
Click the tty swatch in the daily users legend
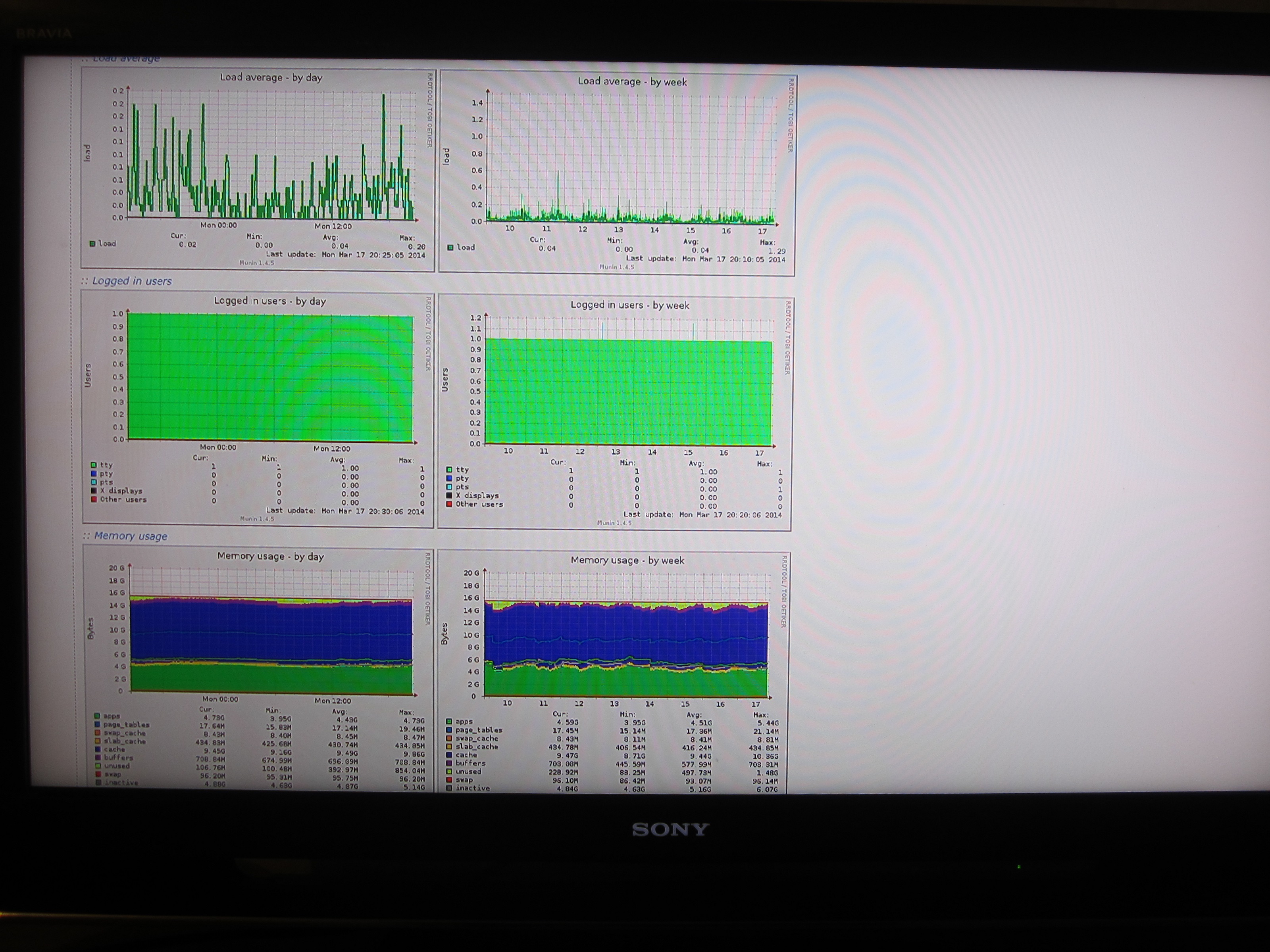(x=94, y=465)
